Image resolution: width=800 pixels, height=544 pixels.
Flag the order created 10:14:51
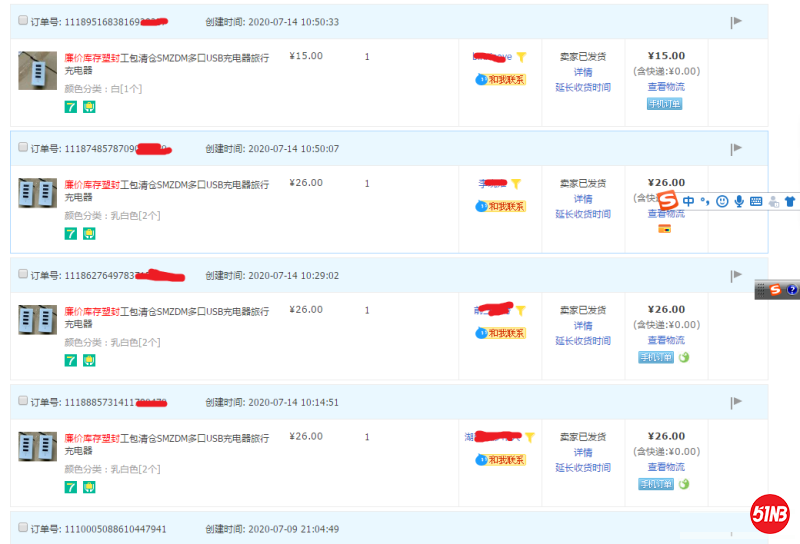click(736, 402)
